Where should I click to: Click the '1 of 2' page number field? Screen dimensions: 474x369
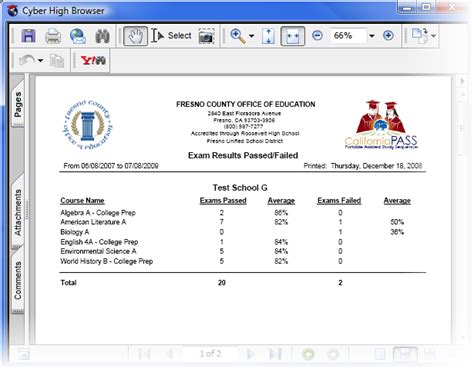210,354
